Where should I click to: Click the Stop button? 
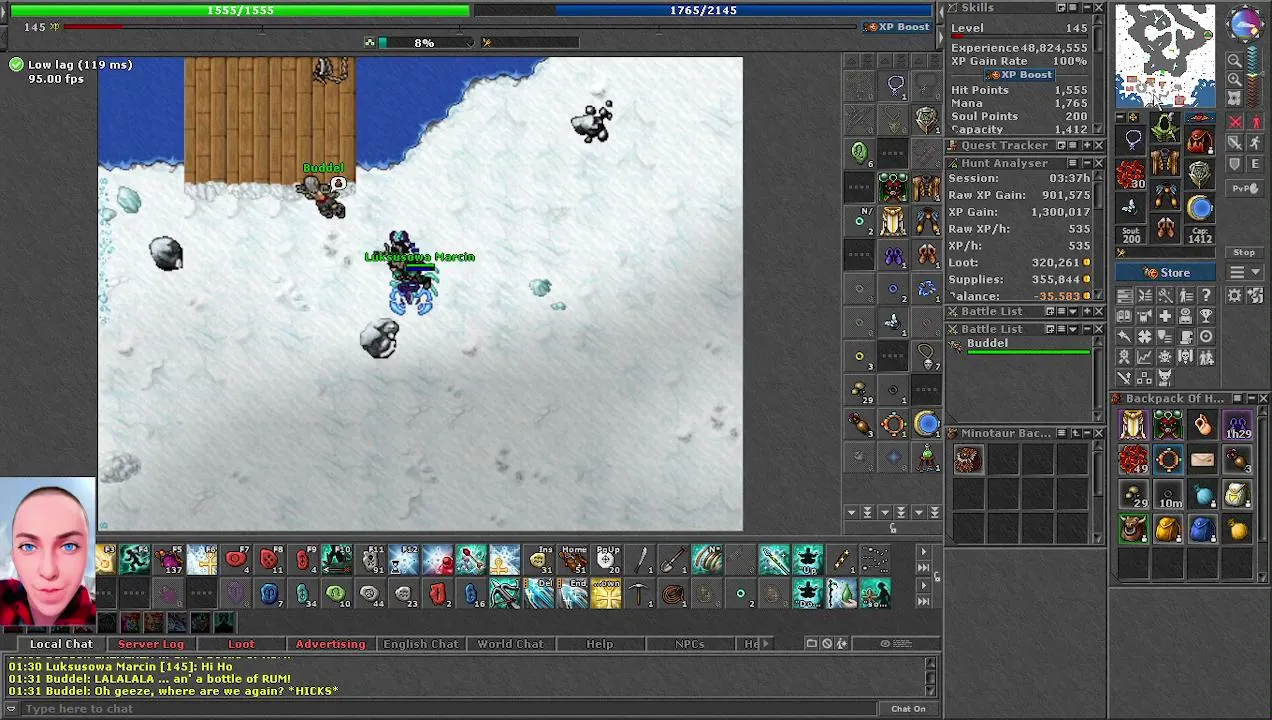tap(1244, 252)
